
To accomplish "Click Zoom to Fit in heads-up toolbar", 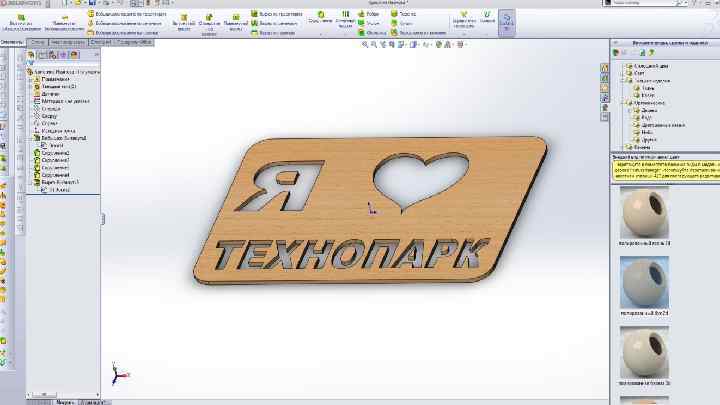I will click(x=365, y=45).
